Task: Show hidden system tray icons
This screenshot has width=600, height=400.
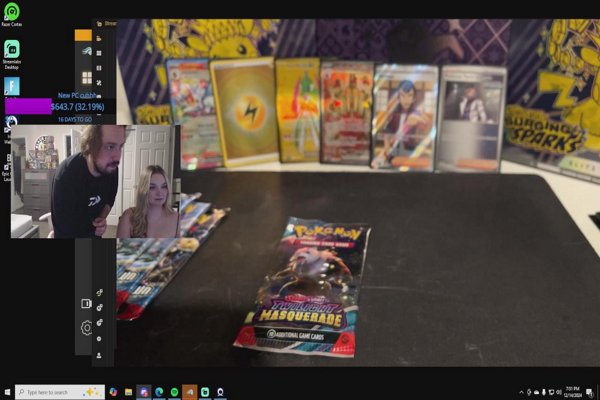Action: pyautogui.click(x=521, y=392)
